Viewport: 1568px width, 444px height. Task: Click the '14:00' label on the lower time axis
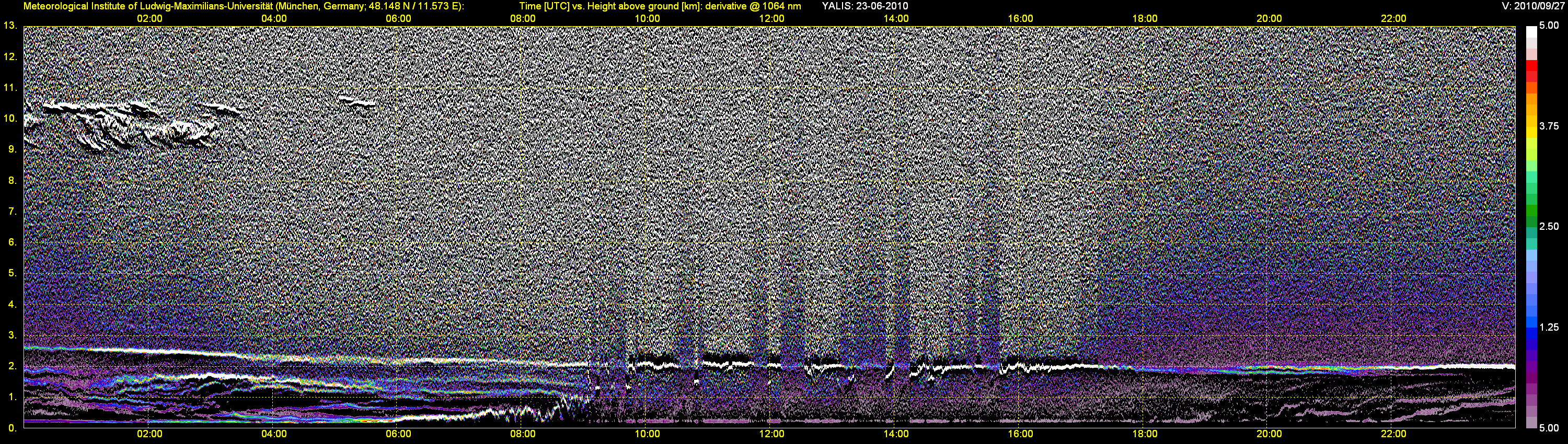[x=896, y=434]
